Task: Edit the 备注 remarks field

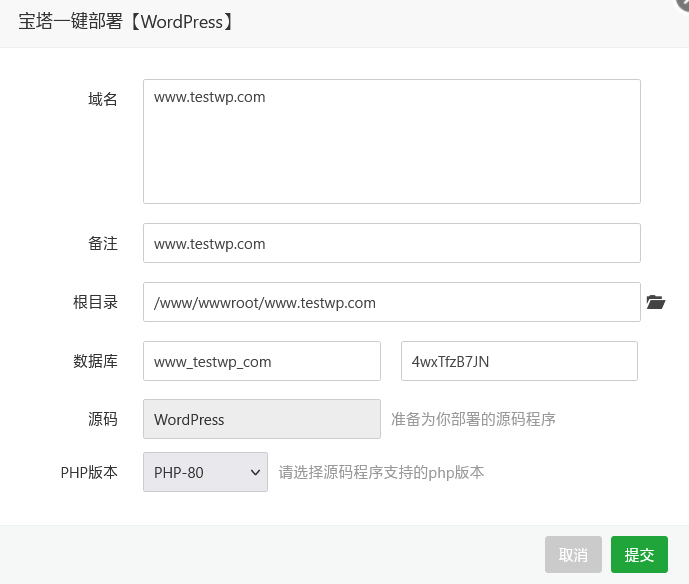Action: click(x=392, y=243)
